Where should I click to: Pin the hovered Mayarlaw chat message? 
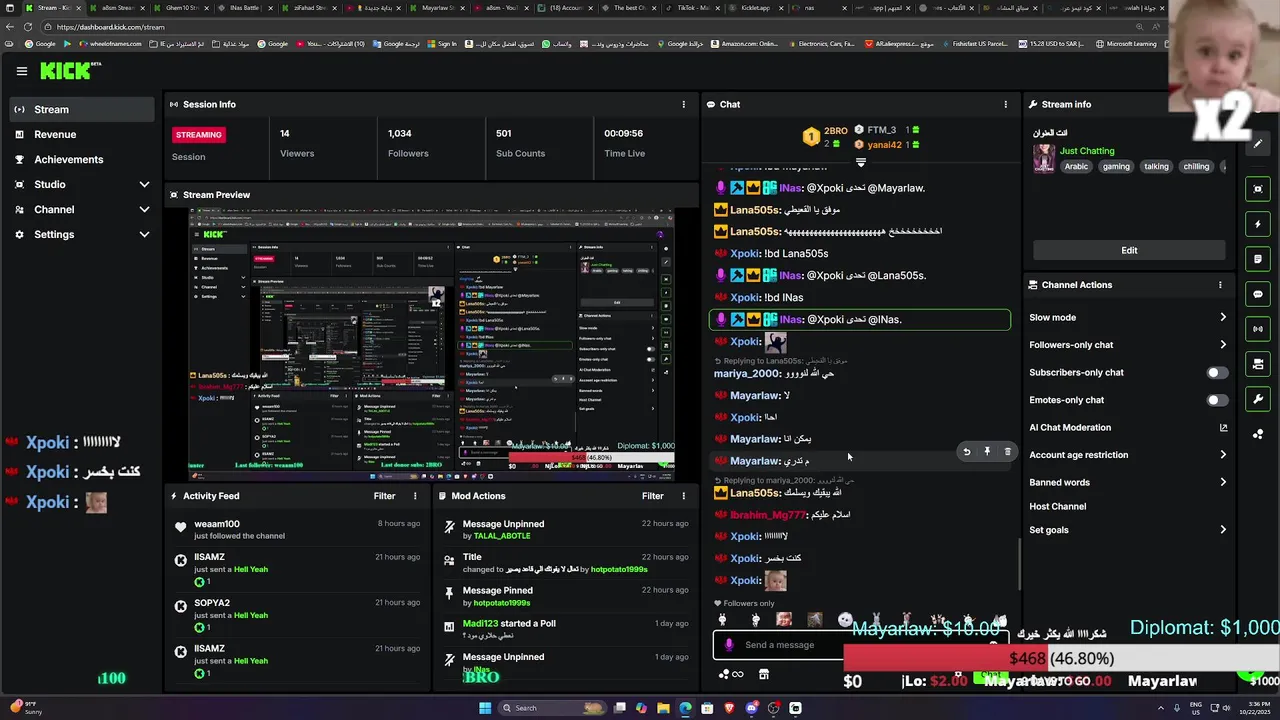coord(987,452)
